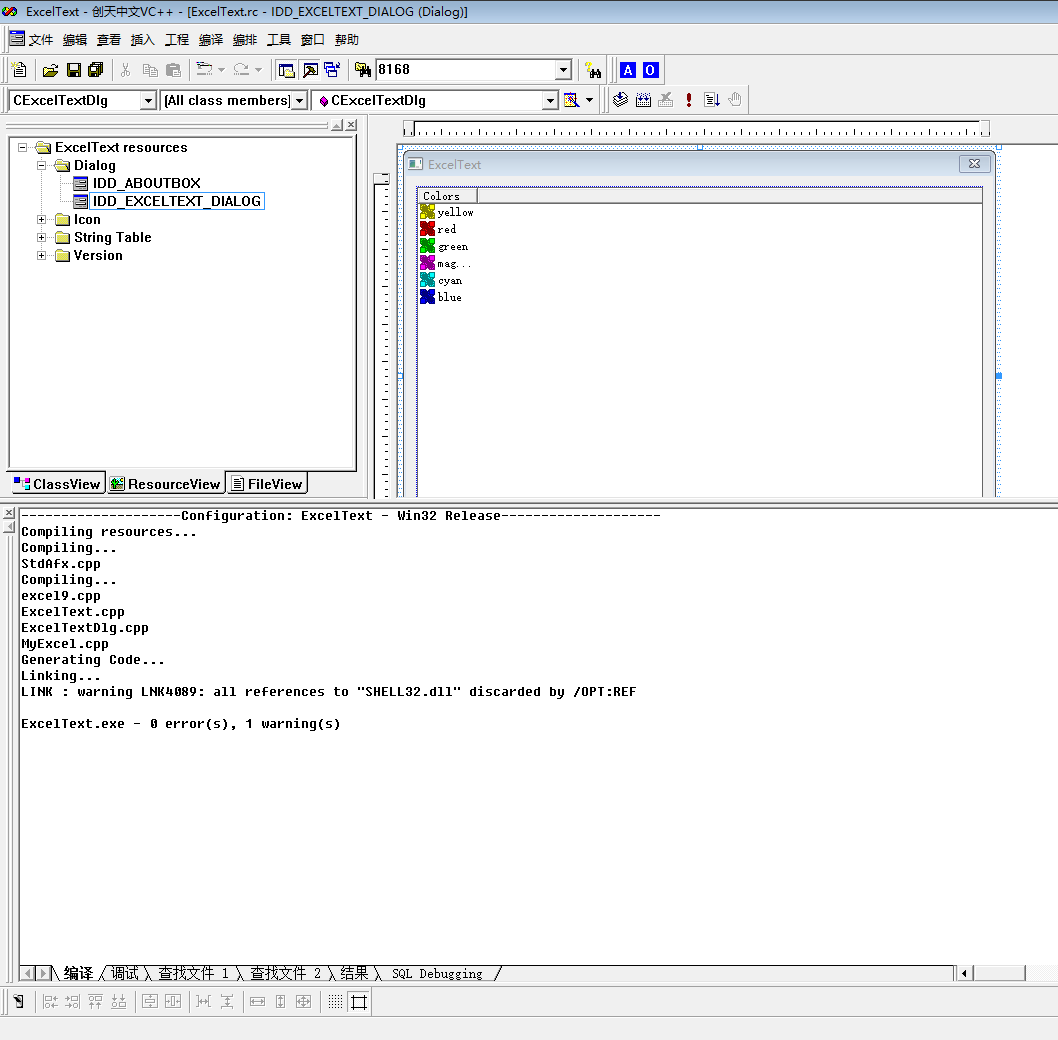Screen dimensions: 1058x1040
Task: Open the Redo history dropdown arrow
Action: tap(258, 70)
